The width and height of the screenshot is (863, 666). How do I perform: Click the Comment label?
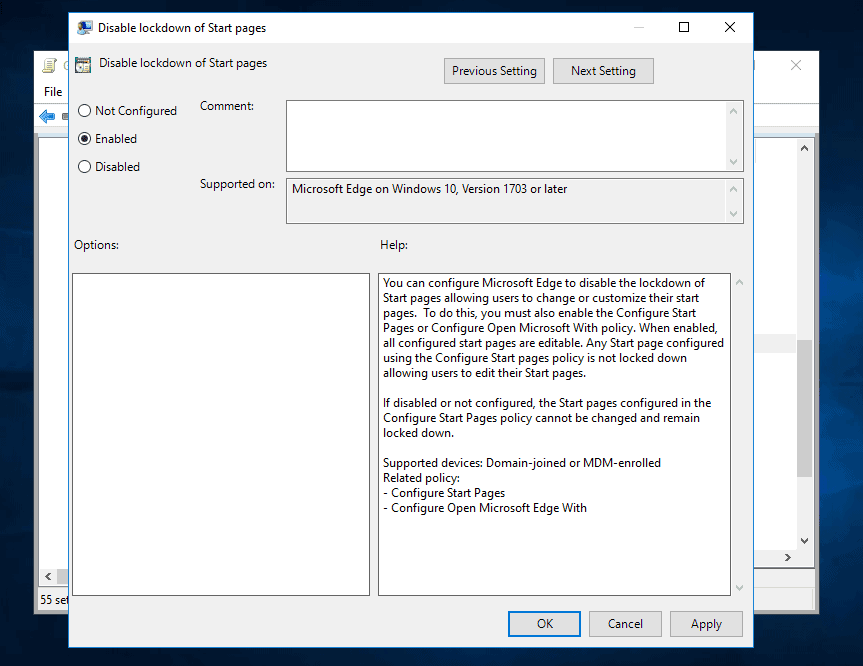click(227, 106)
